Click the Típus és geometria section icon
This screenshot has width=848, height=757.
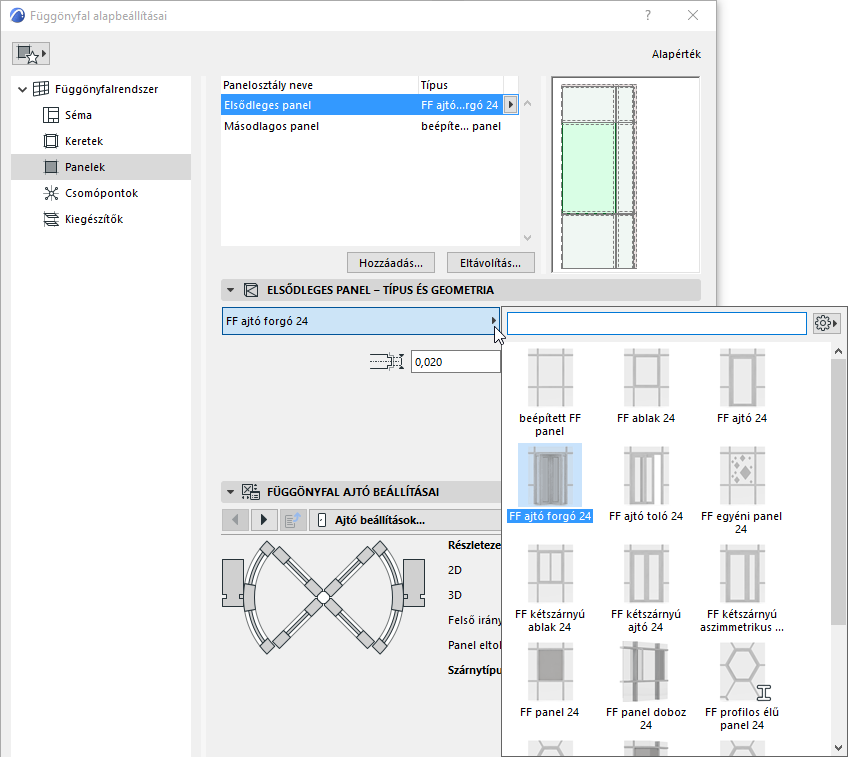coord(251,290)
